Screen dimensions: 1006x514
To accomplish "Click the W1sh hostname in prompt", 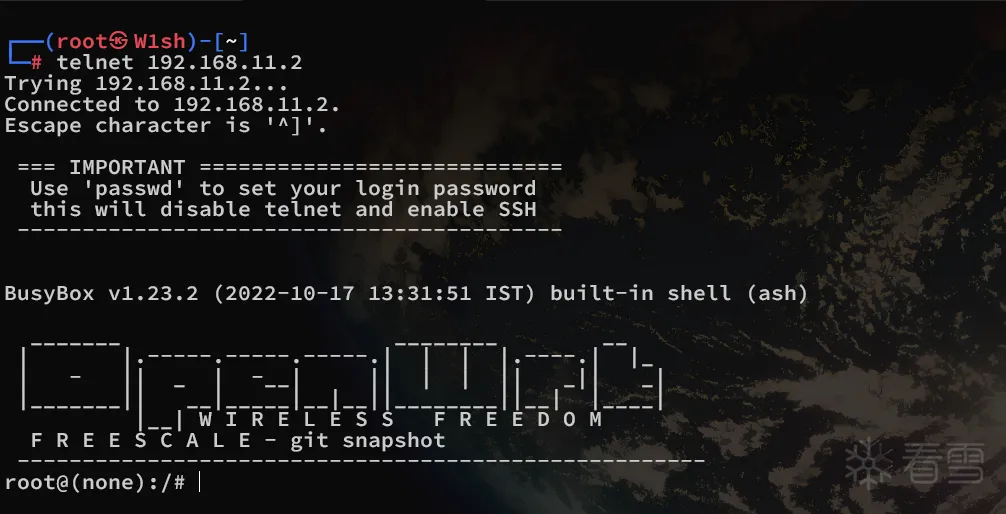I will [x=159, y=42].
